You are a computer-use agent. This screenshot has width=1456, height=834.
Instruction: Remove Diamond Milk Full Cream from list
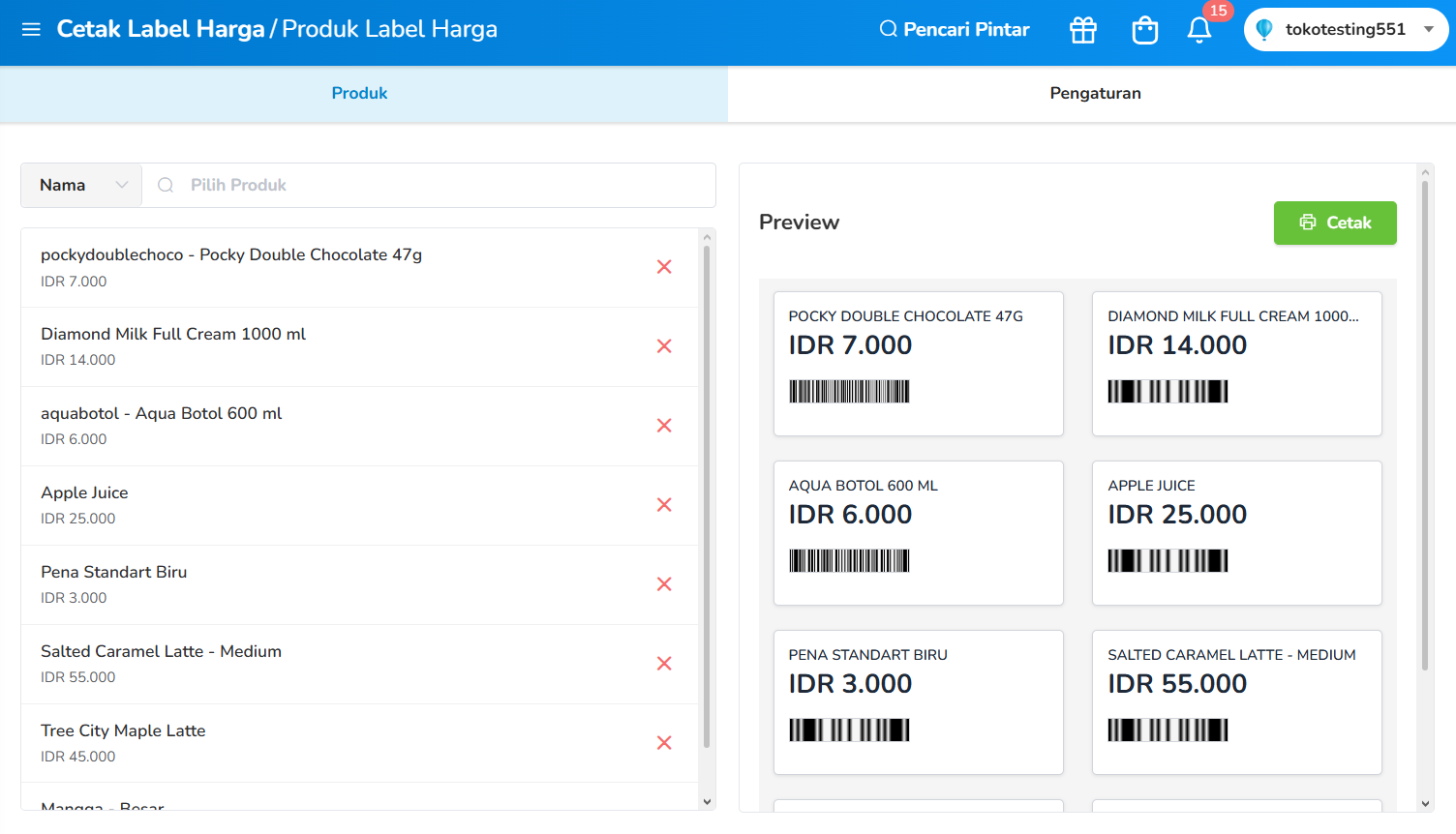(x=664, y=346)
